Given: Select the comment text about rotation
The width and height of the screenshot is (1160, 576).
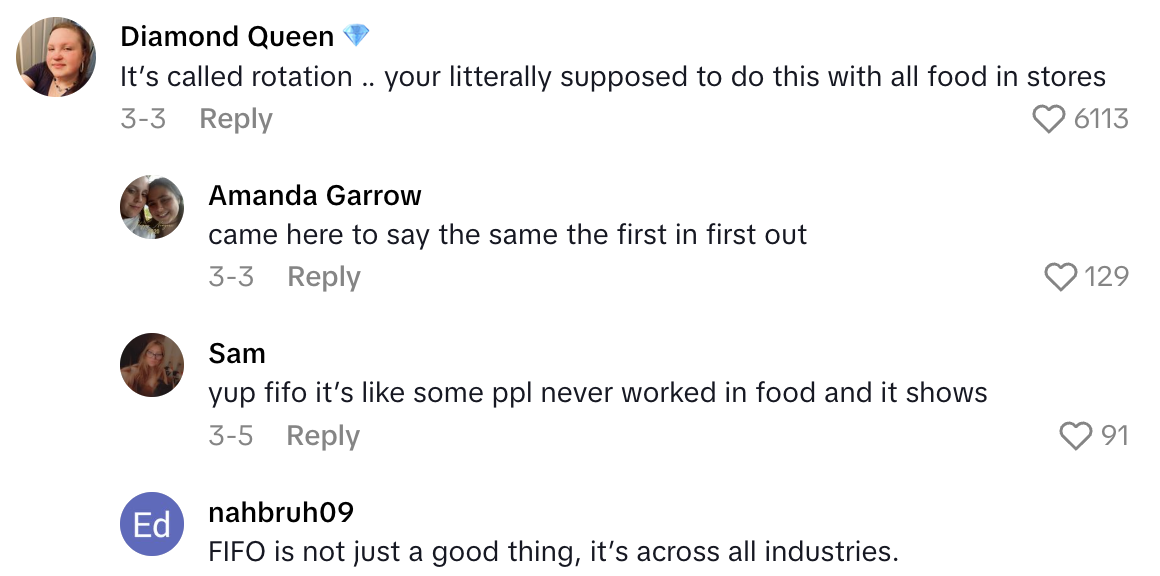Looking at the screenshot, I should tap(612, 77).
